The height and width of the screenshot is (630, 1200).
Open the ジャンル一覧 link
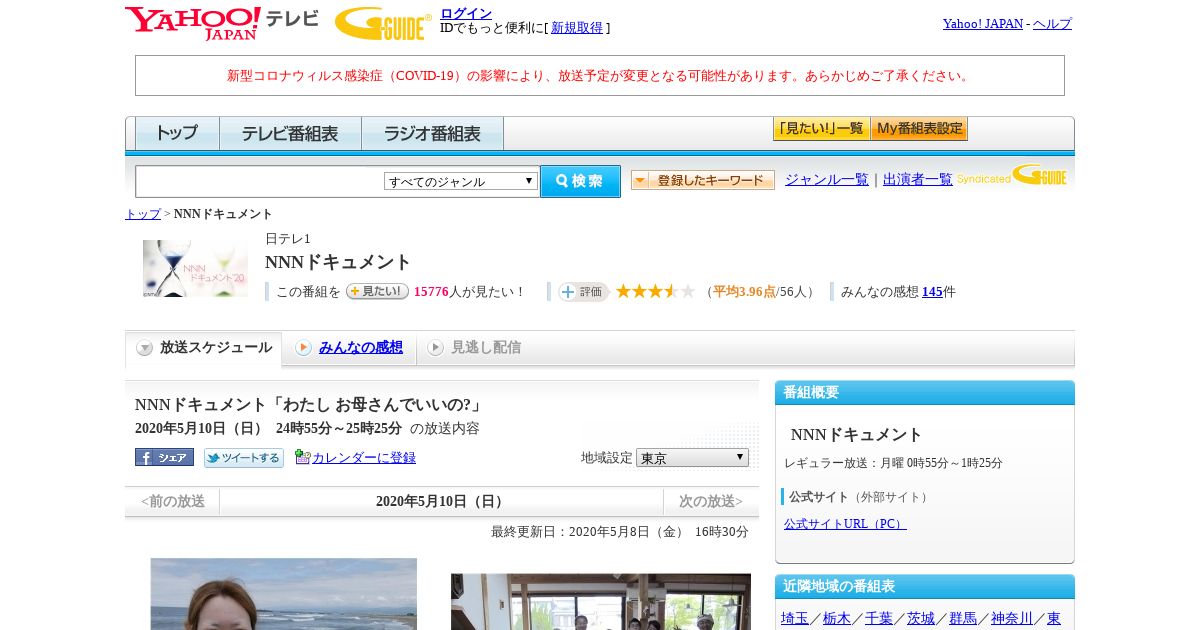tap(827, 179)
